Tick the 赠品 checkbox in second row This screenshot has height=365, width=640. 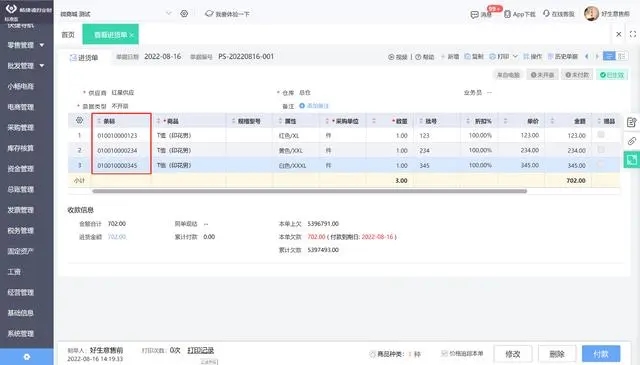[x=601, y=149]
